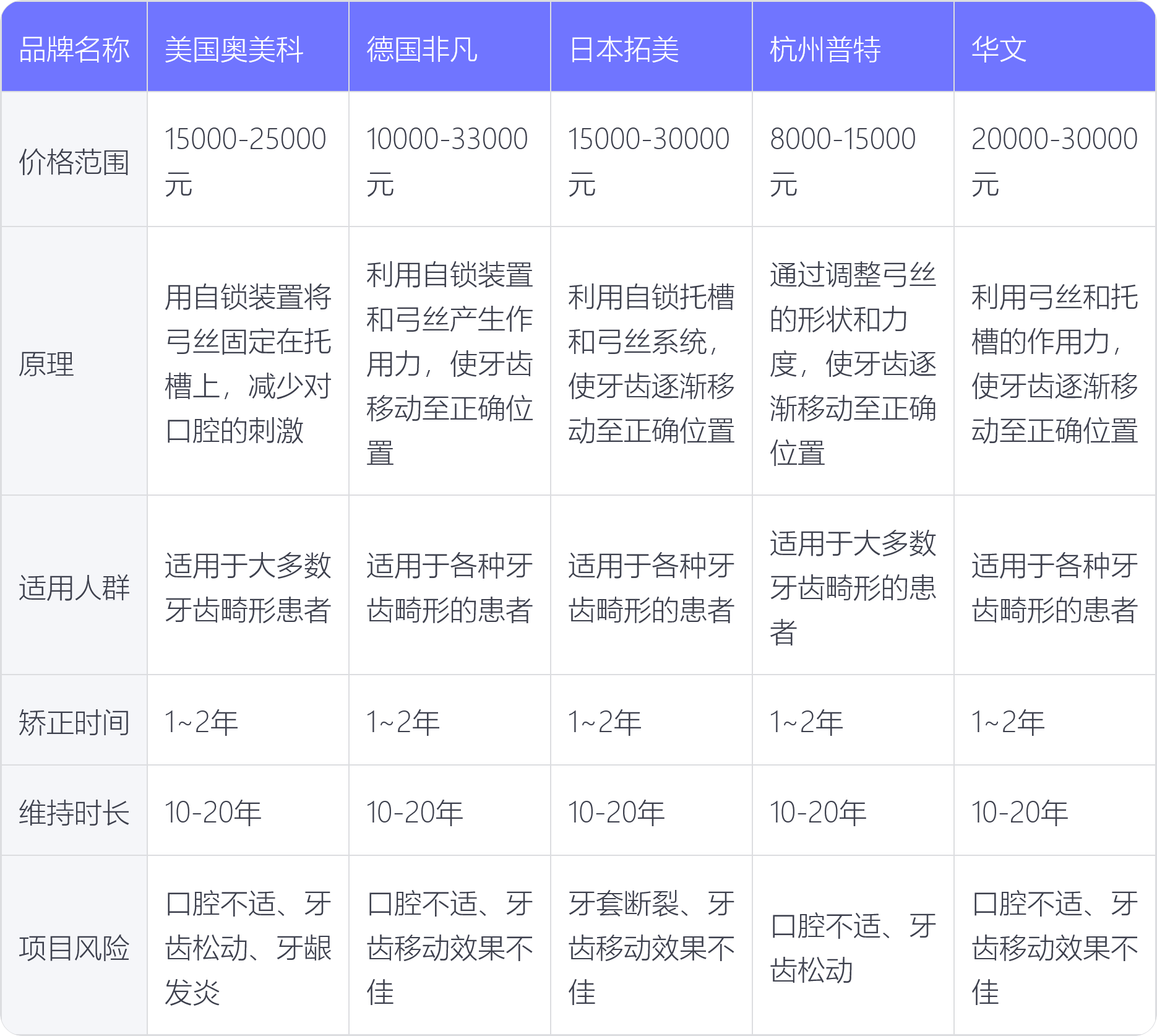Click 杭州普特's 10-20年 cell
This screenshot has height=1036, width=1157.
(853, 811)
